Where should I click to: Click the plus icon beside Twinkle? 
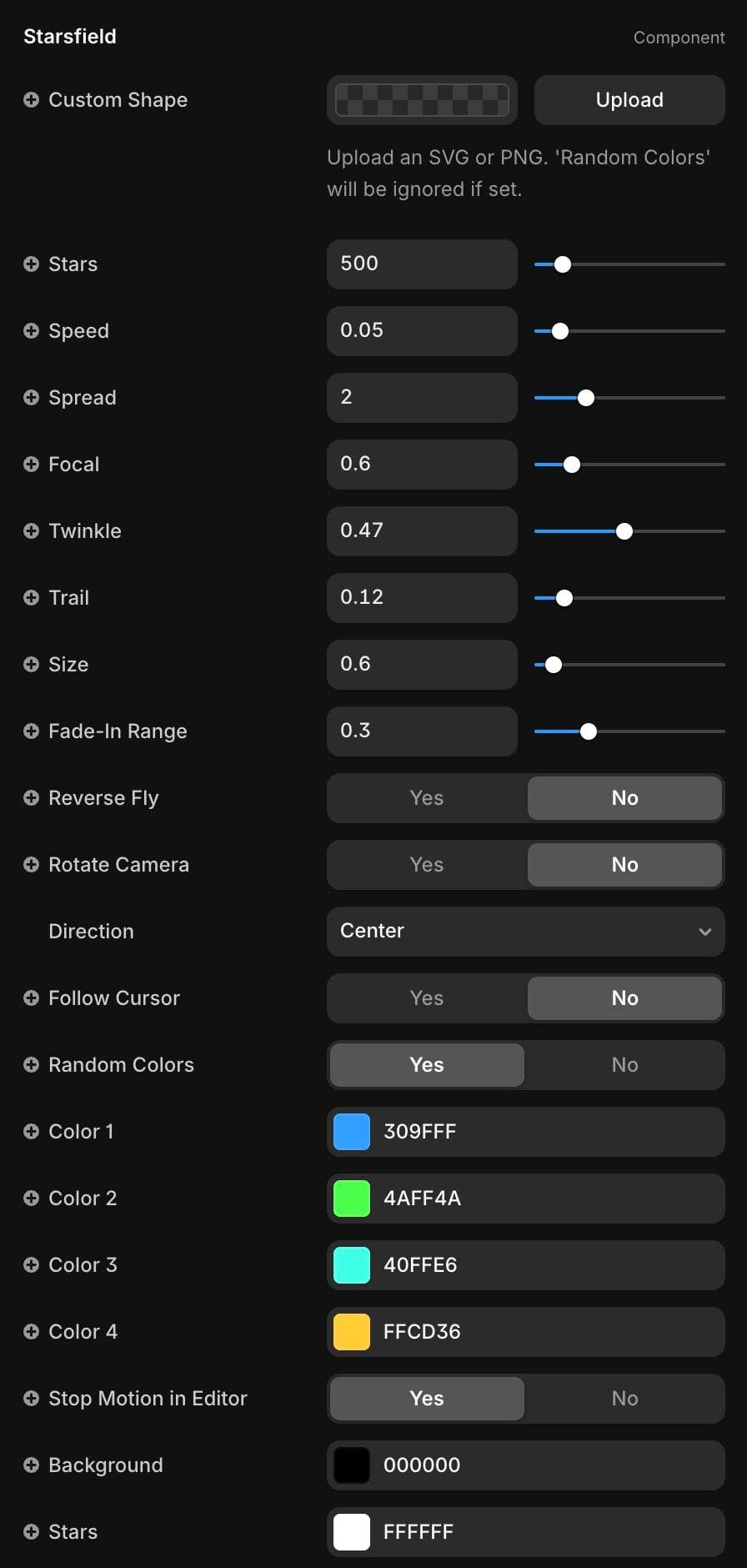tap(31, 531)
